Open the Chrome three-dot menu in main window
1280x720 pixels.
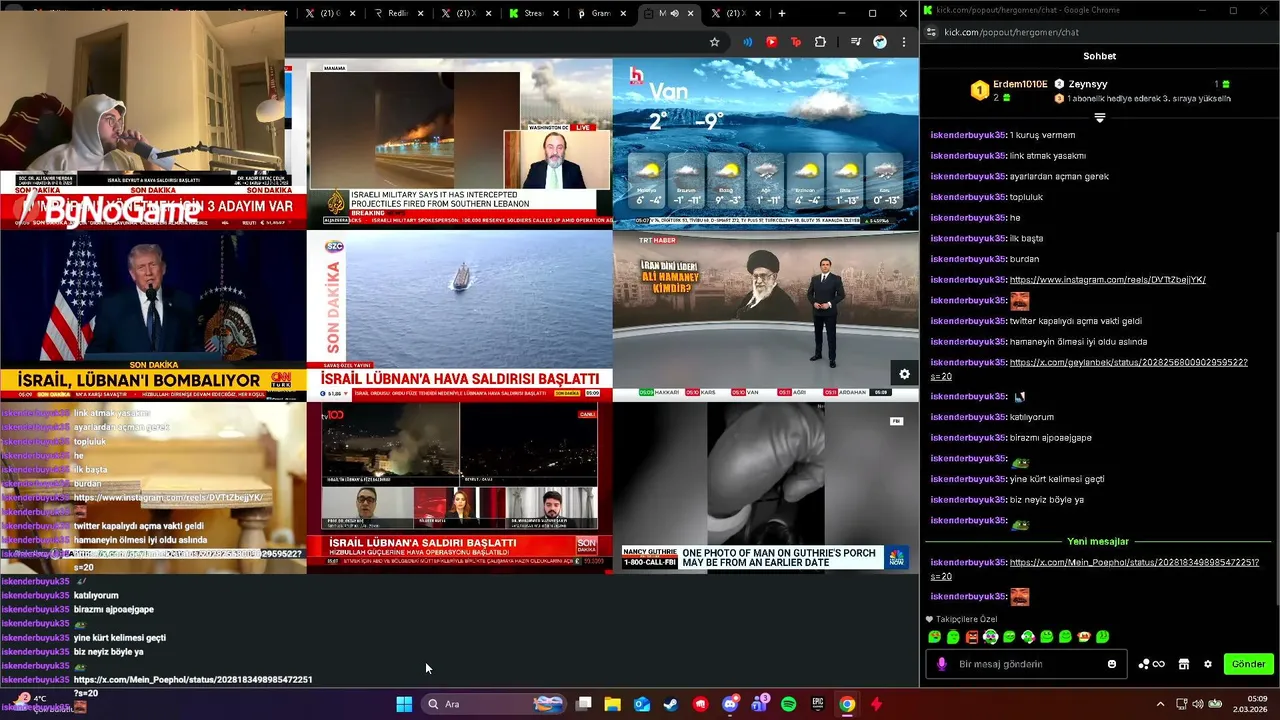click(904, 42)
